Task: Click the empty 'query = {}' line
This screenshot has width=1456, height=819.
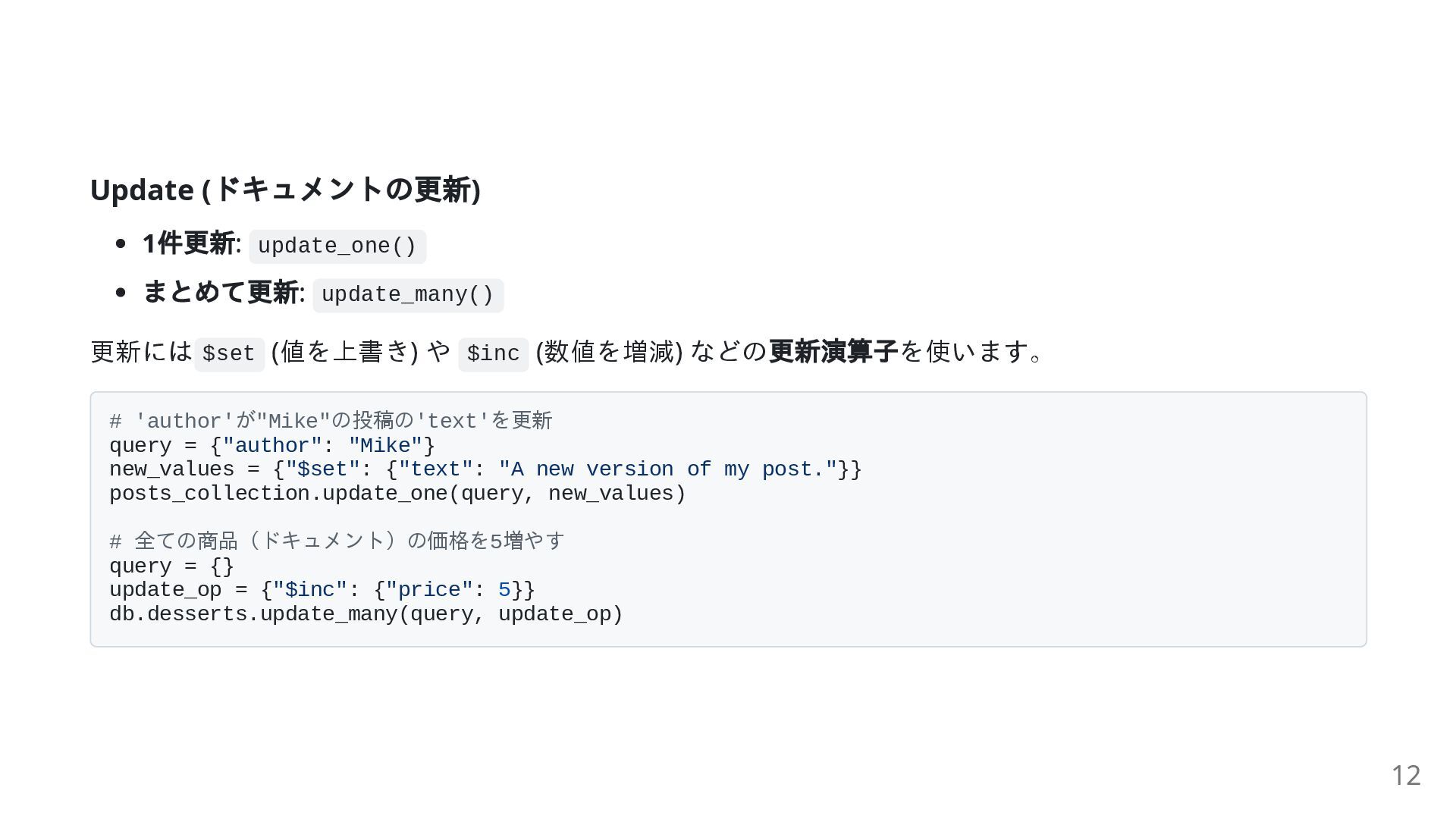Action: 172,566
